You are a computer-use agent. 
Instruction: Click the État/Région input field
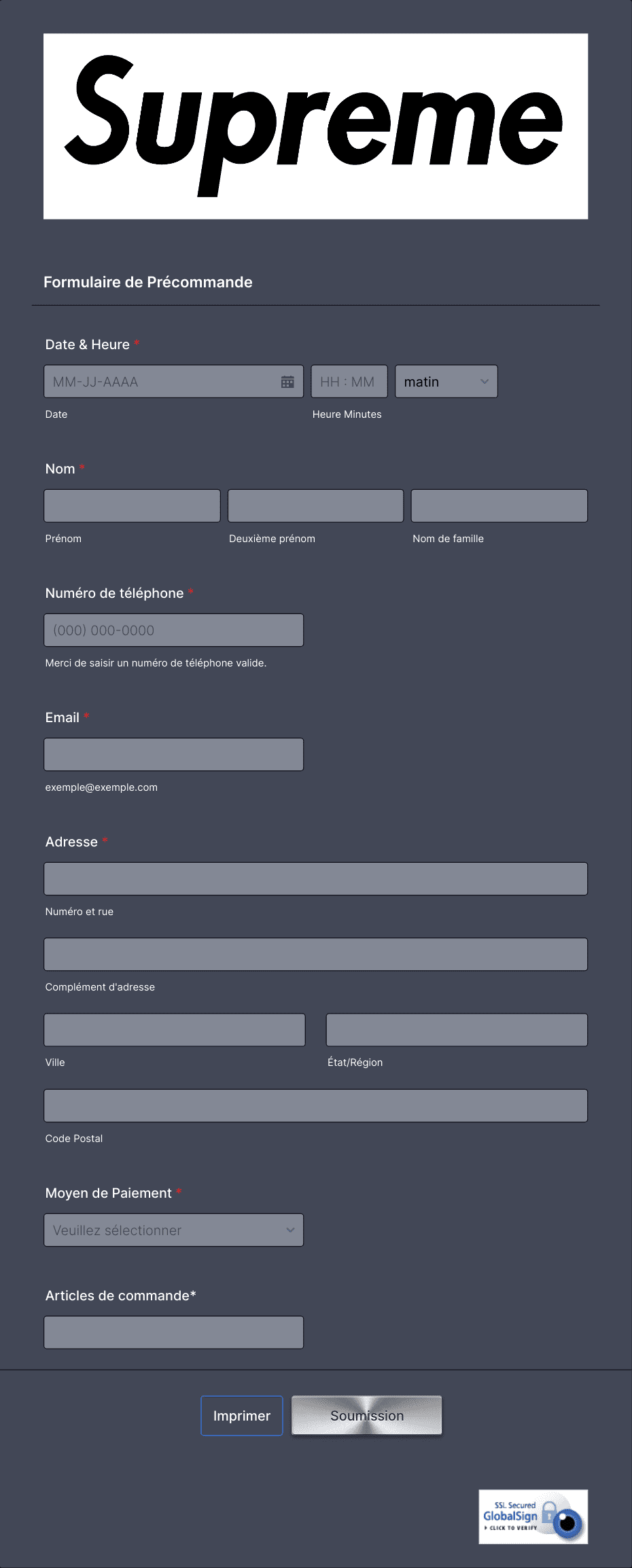click(x=457, y=1030)
